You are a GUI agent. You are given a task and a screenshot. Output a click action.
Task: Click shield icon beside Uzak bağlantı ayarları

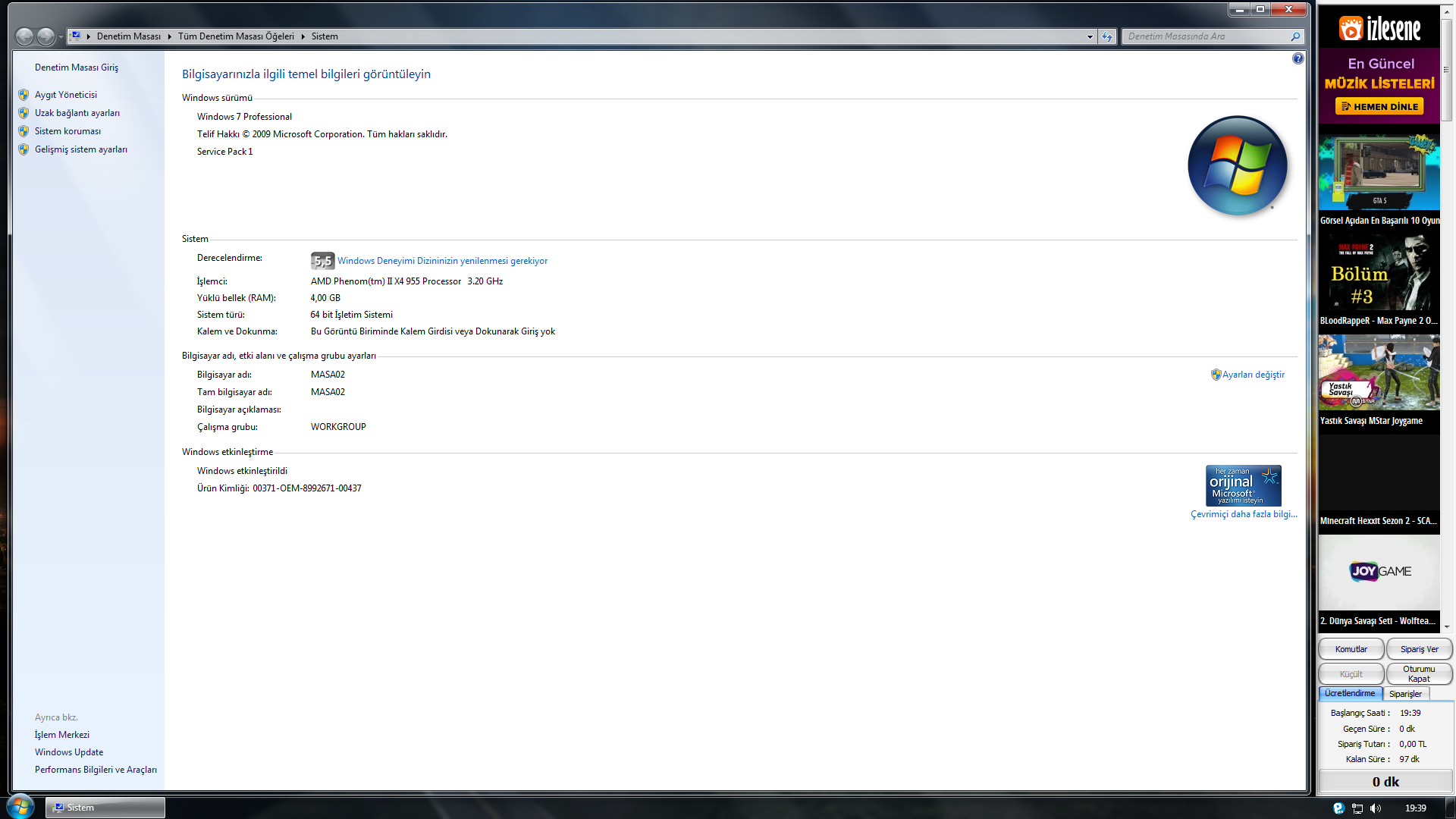24,113
